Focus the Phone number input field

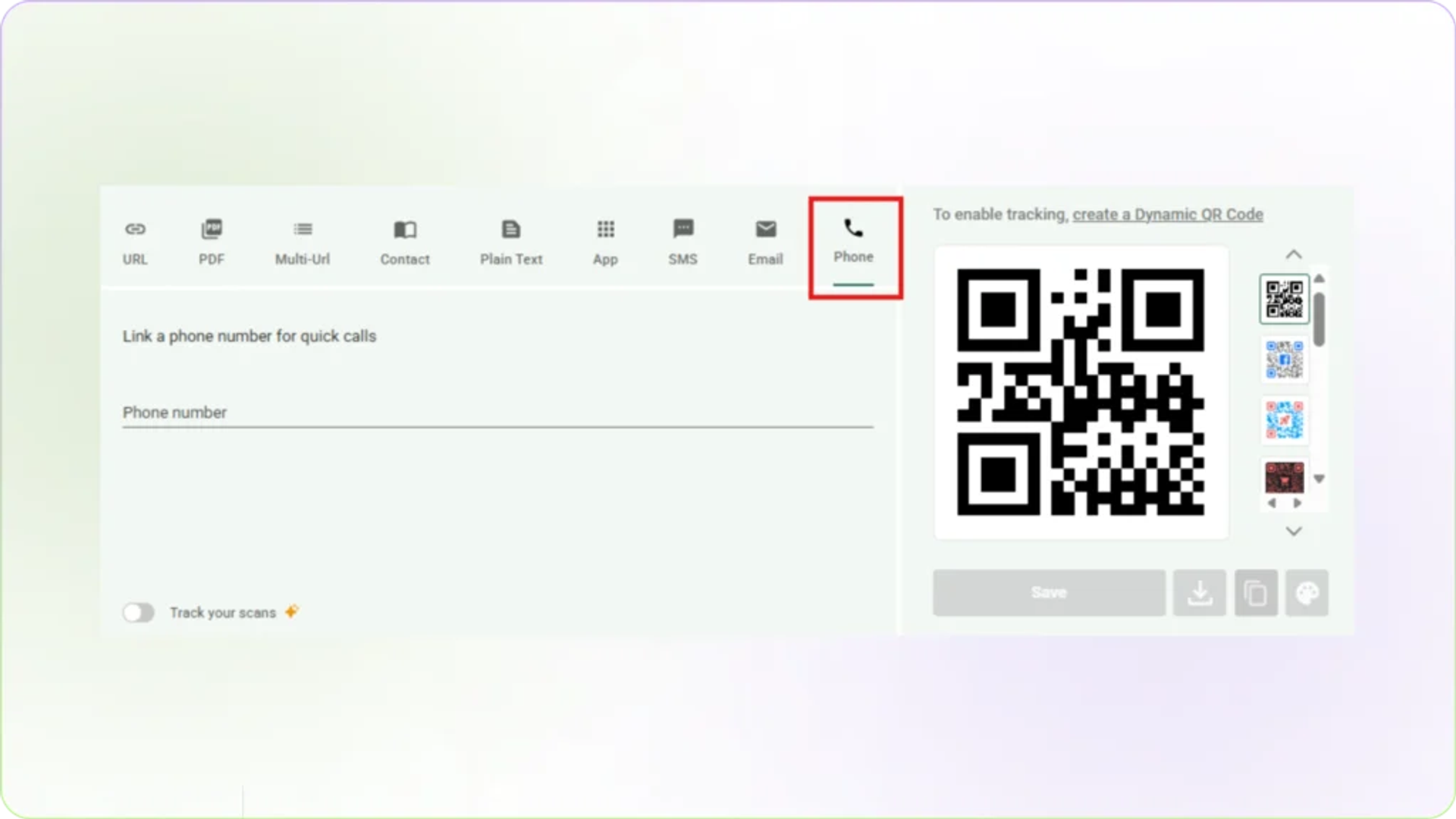[x=498, y=413]
